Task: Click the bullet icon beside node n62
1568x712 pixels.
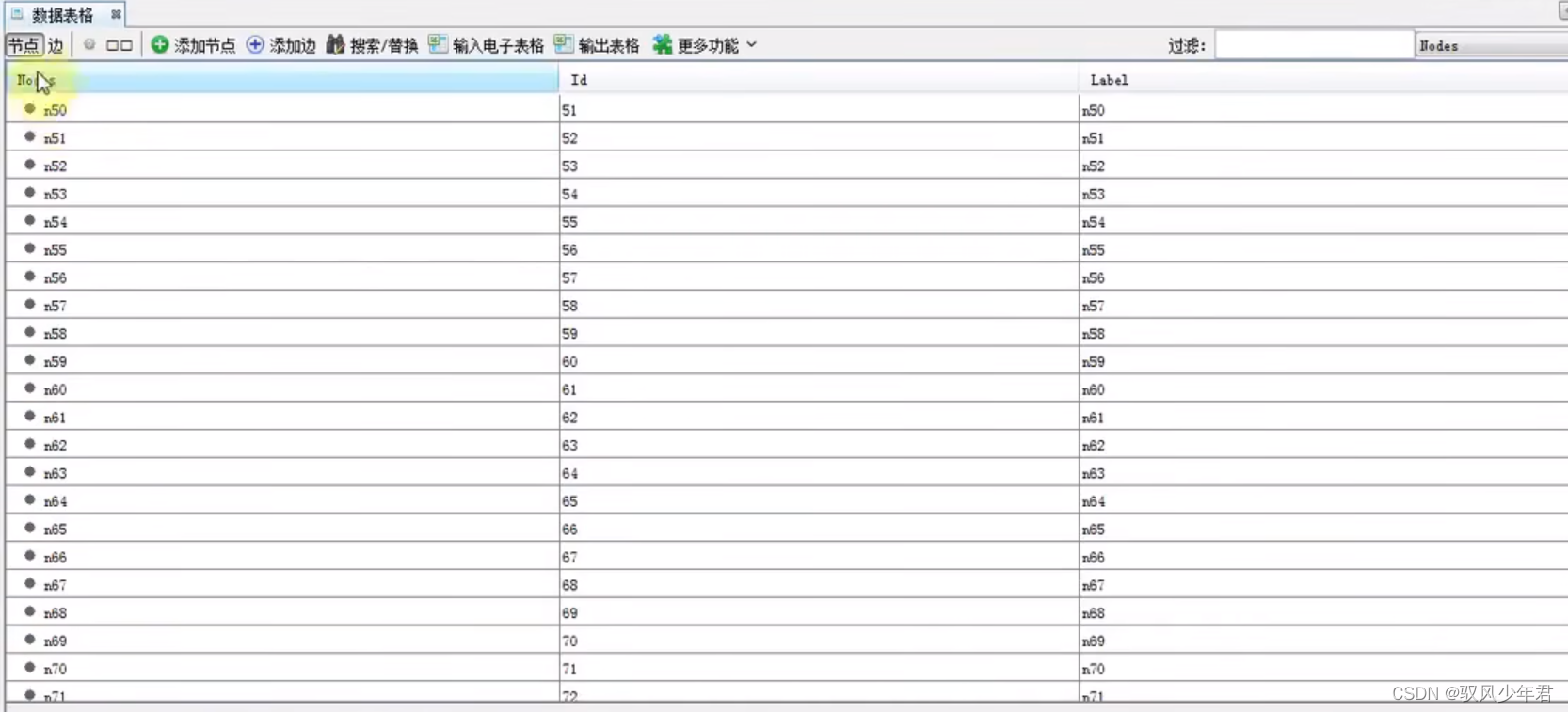Action: (30, 444)
